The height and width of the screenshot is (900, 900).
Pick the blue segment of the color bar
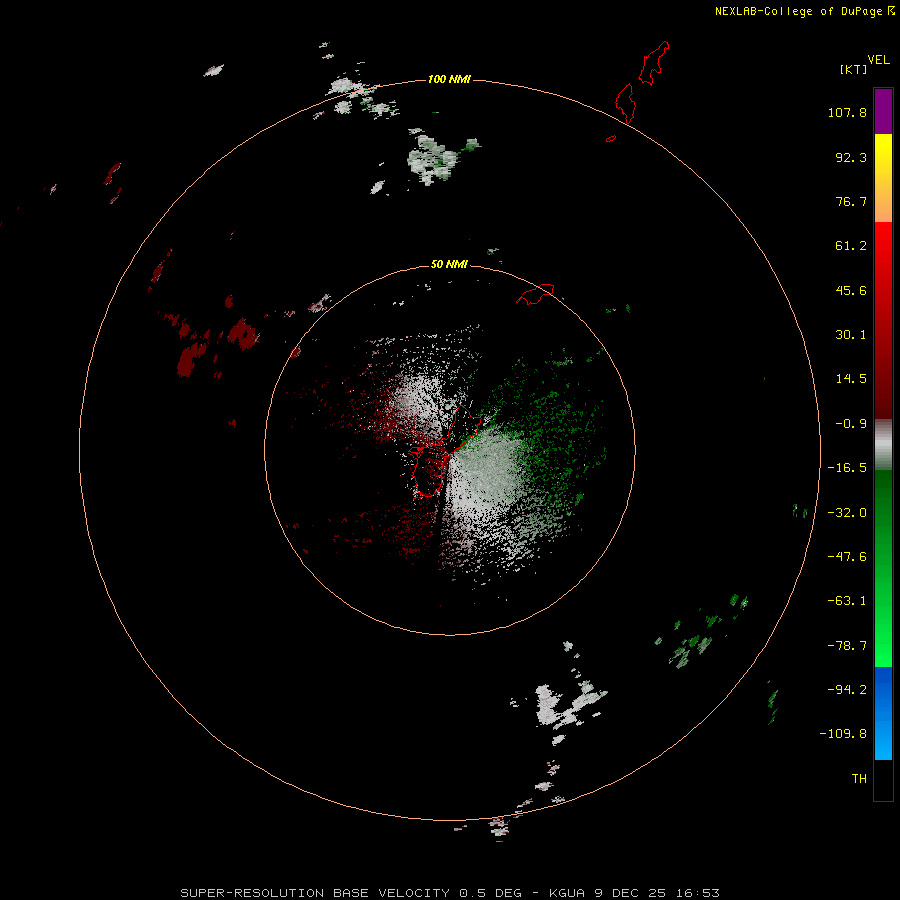point(883,713)
